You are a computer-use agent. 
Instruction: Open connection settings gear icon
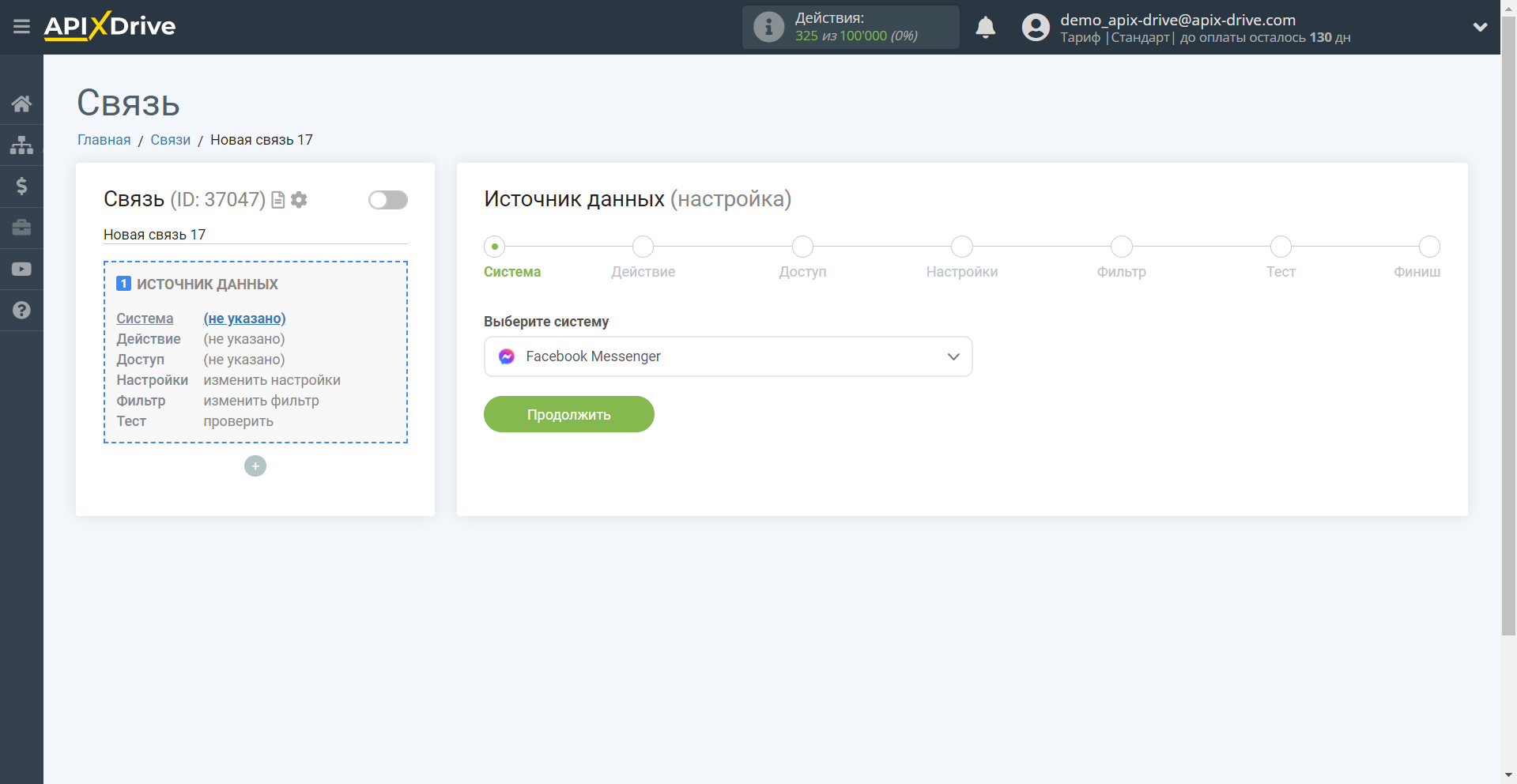tap(299, 200)
